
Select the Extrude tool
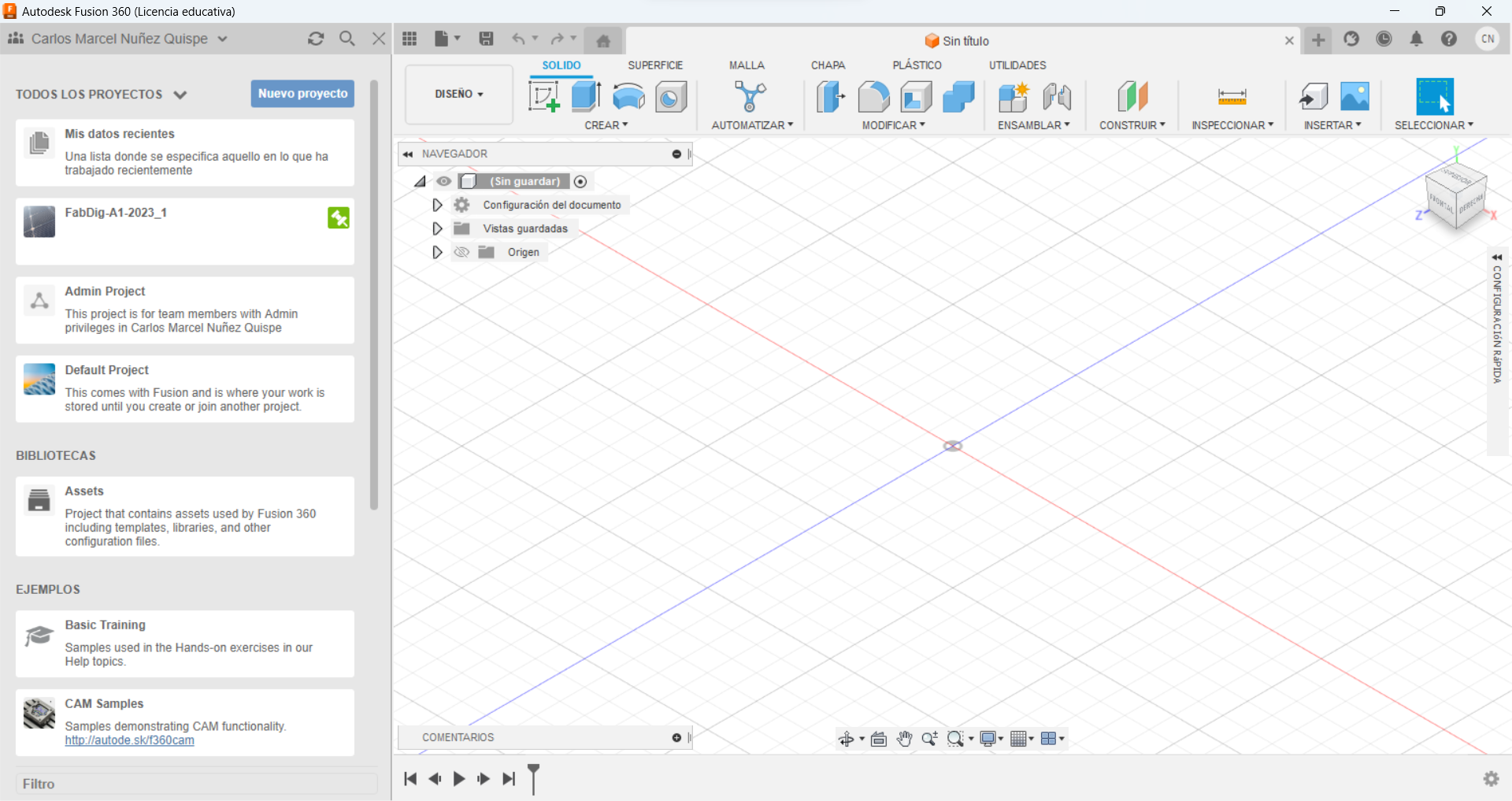tap(586, 97)
